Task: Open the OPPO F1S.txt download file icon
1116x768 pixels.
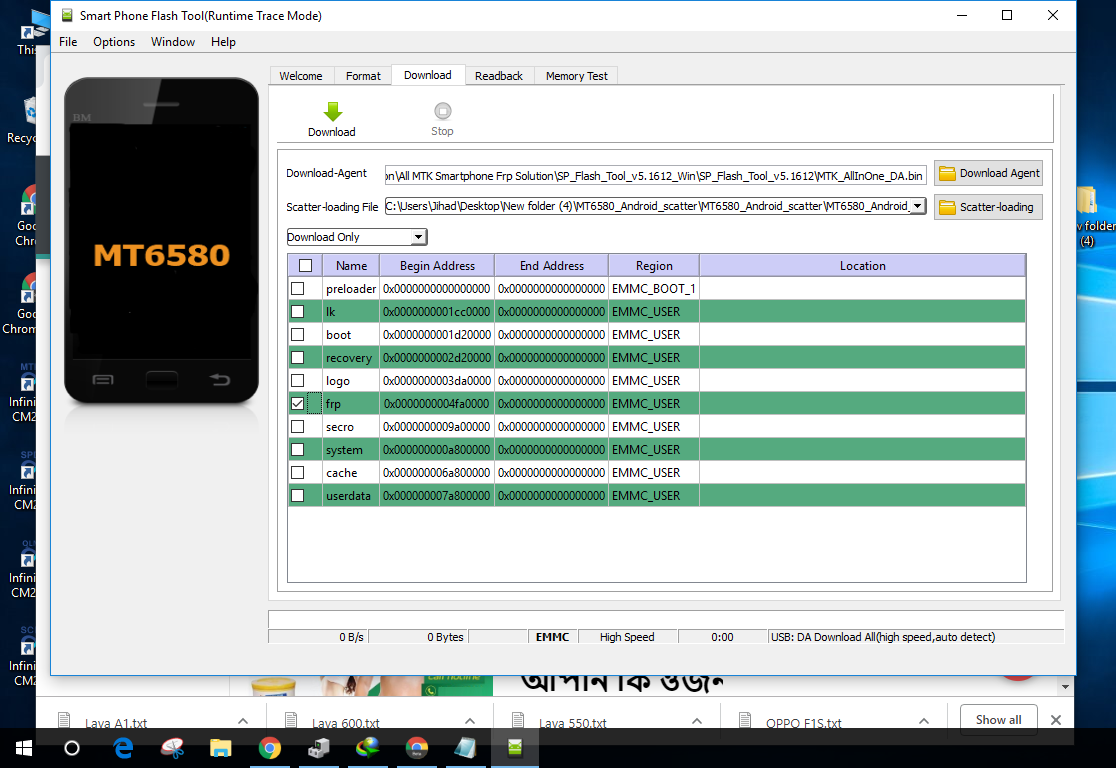Action: 745,721
